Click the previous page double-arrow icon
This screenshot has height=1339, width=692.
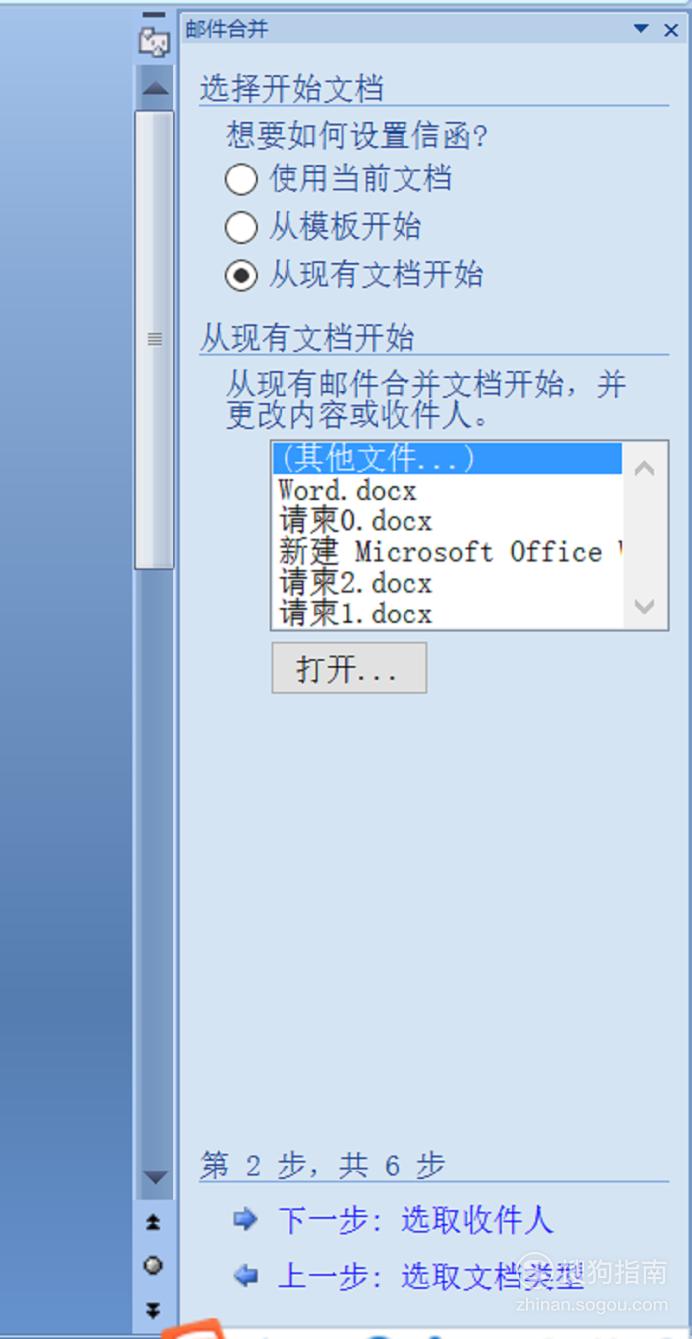pos(153,1222)
